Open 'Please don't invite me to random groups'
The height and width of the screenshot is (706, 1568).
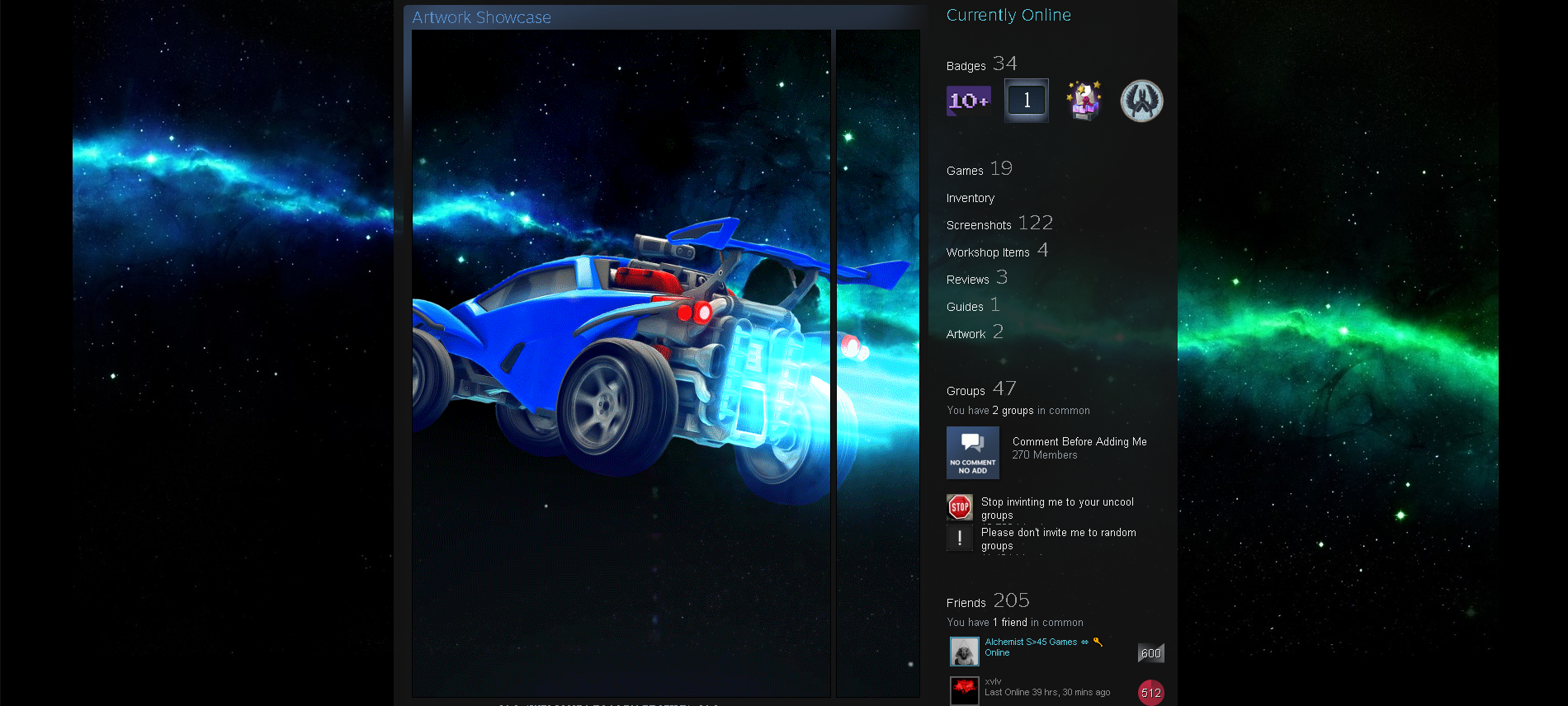1059,539
